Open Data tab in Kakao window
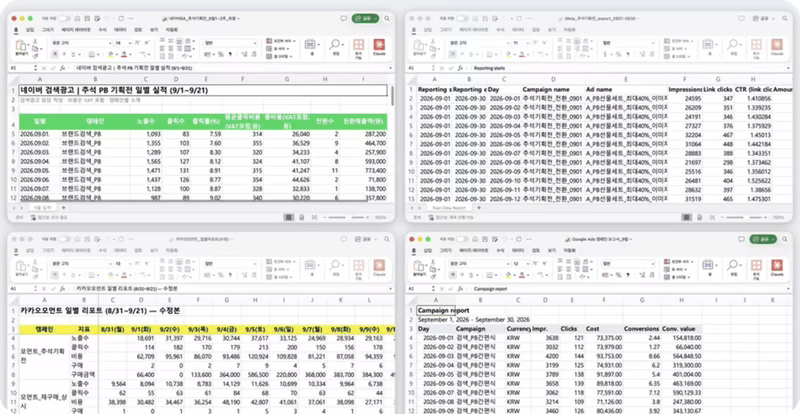Viewport: 800px width, 414px height. pyautogui.click(x=120, y=251)
